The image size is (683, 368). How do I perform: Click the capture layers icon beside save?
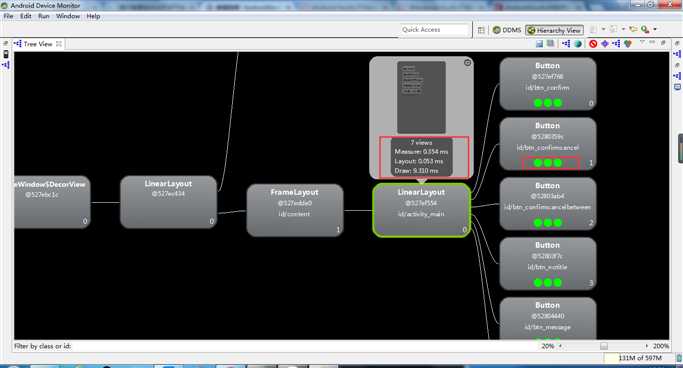pos(551,44)
